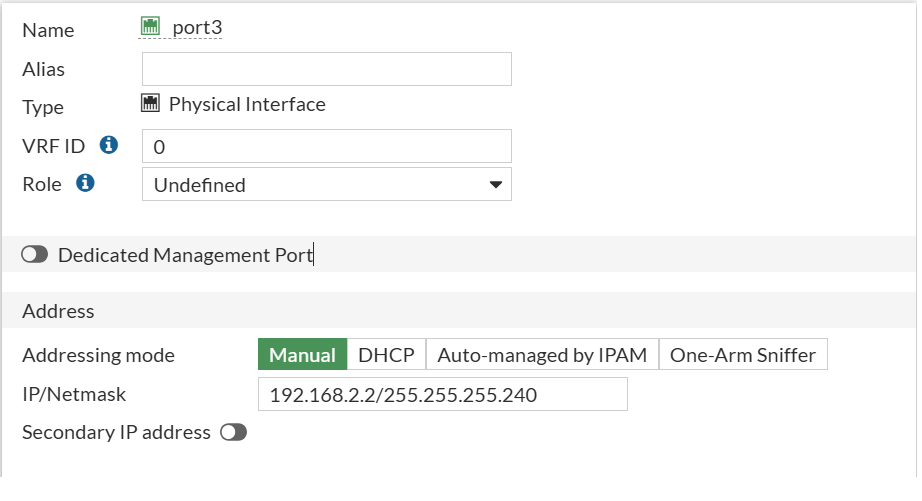This screenshot has height=501, width=922.
Task: Click the info icon beside Role
Action: point(85,184)
